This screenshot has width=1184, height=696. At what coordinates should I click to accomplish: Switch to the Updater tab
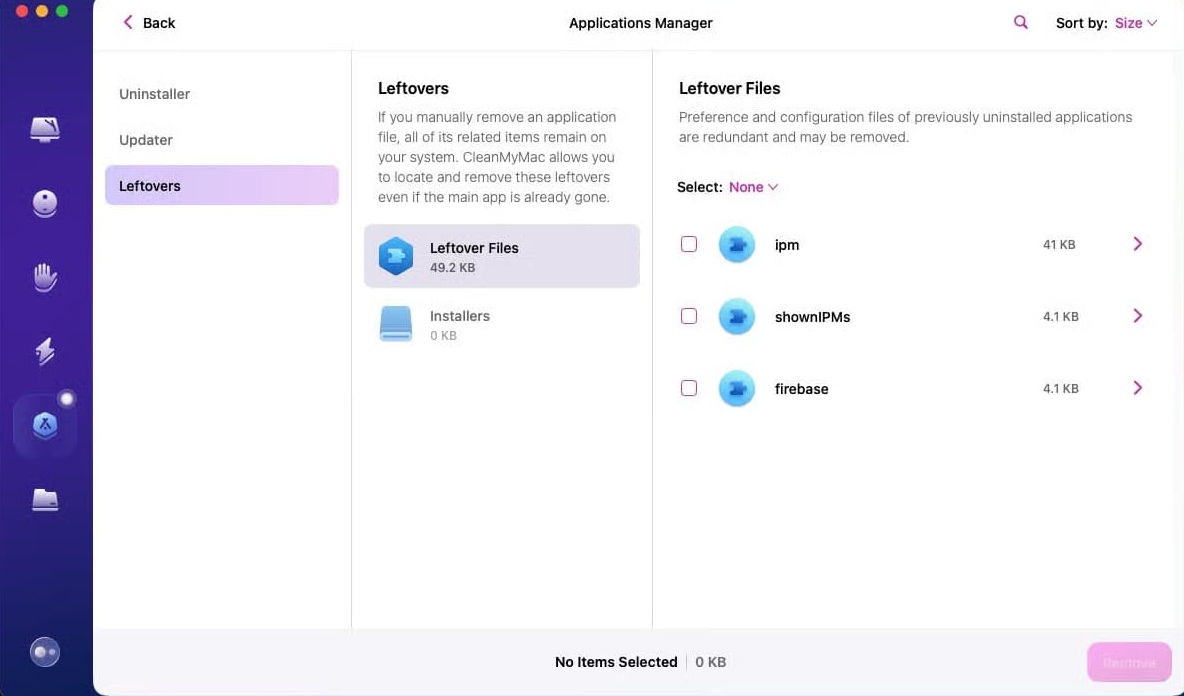pos(222,140)
